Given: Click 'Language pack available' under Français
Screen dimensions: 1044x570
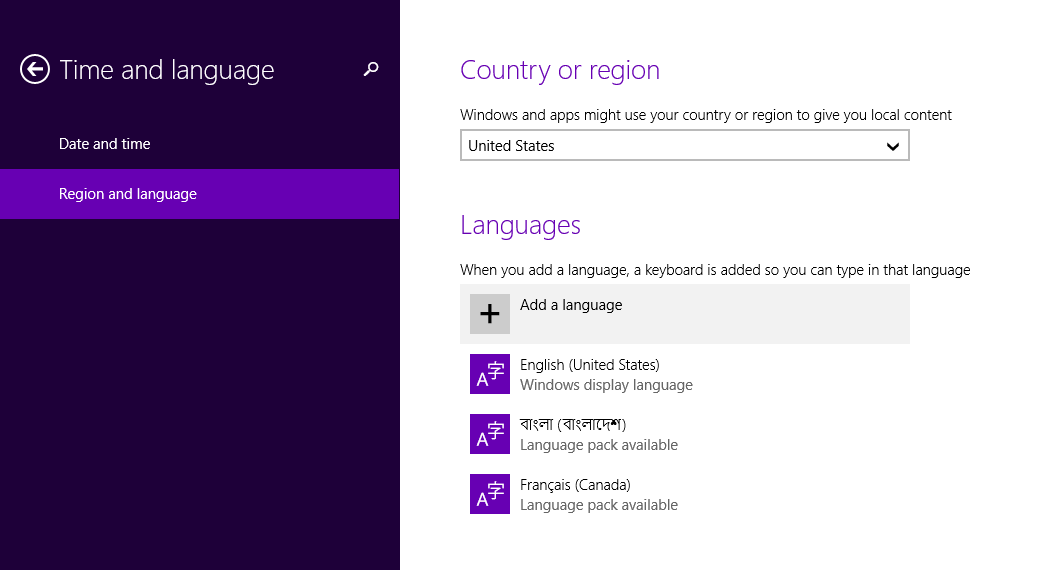Looking at the screenshot, I should [598, 505].
